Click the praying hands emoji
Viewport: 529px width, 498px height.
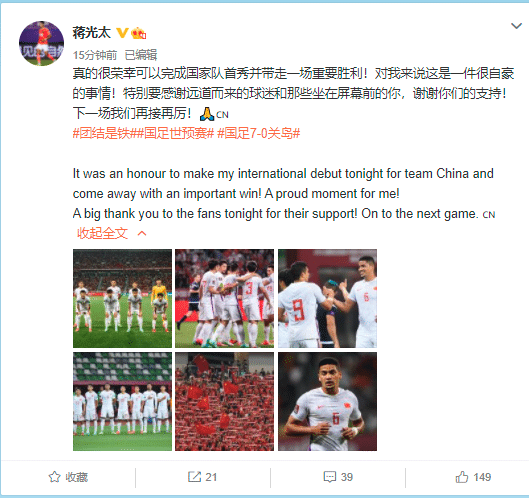click(x=207, y=114)
